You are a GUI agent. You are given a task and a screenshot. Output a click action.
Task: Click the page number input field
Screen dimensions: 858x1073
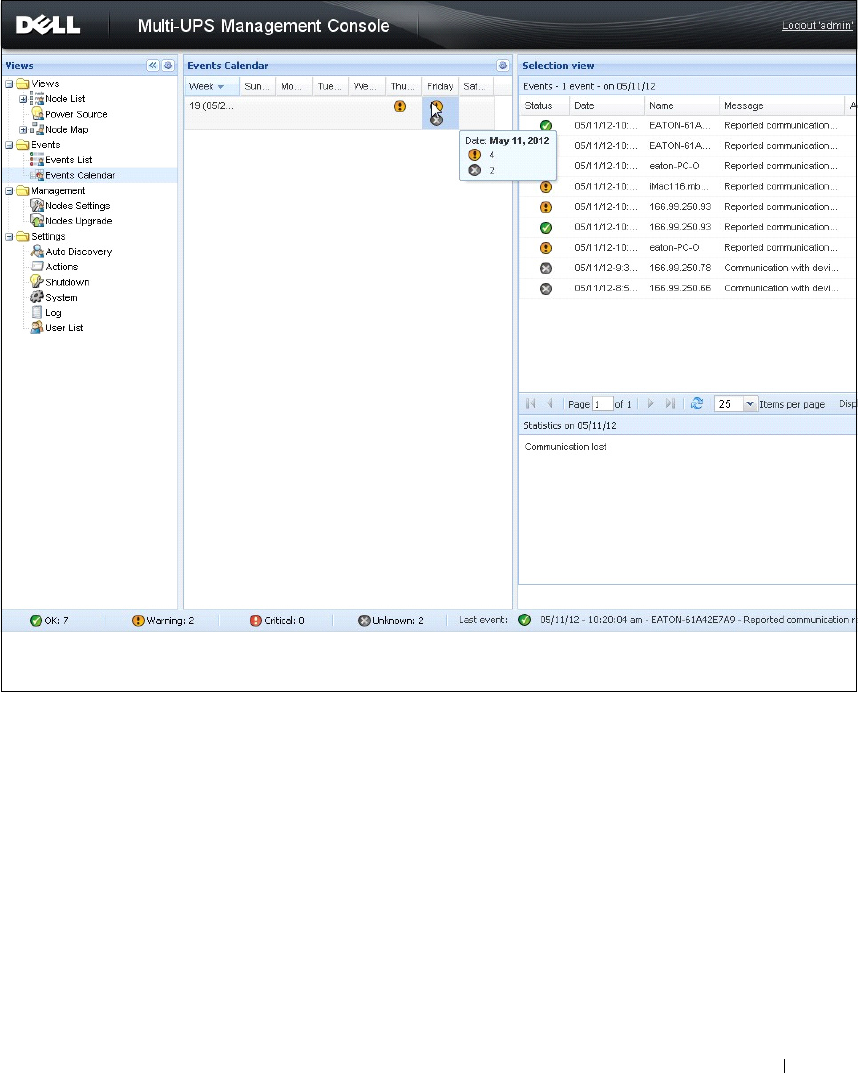click(x=602, y=404)
